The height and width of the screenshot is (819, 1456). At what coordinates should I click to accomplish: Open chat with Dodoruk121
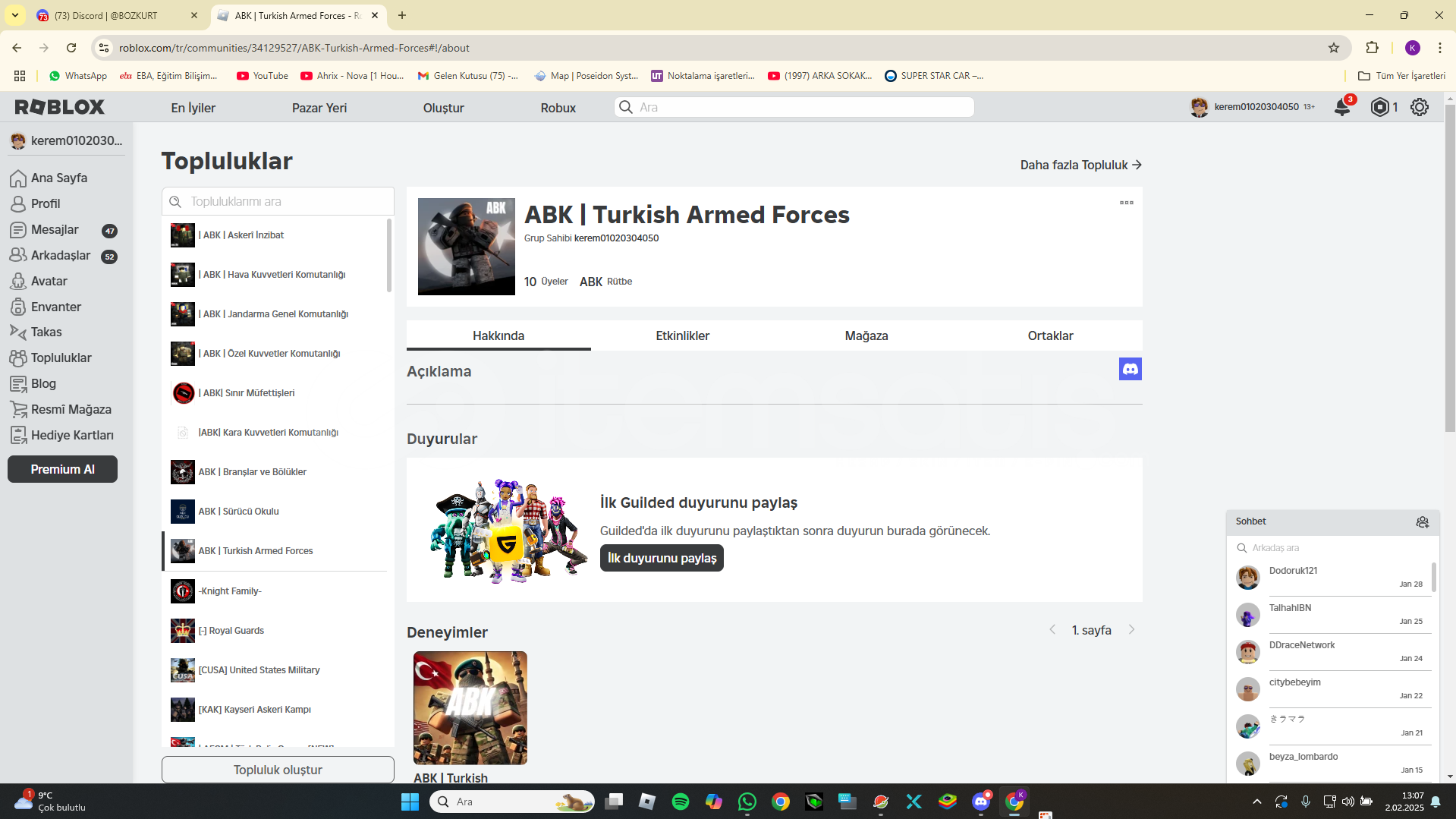(x=1332, y=578)
